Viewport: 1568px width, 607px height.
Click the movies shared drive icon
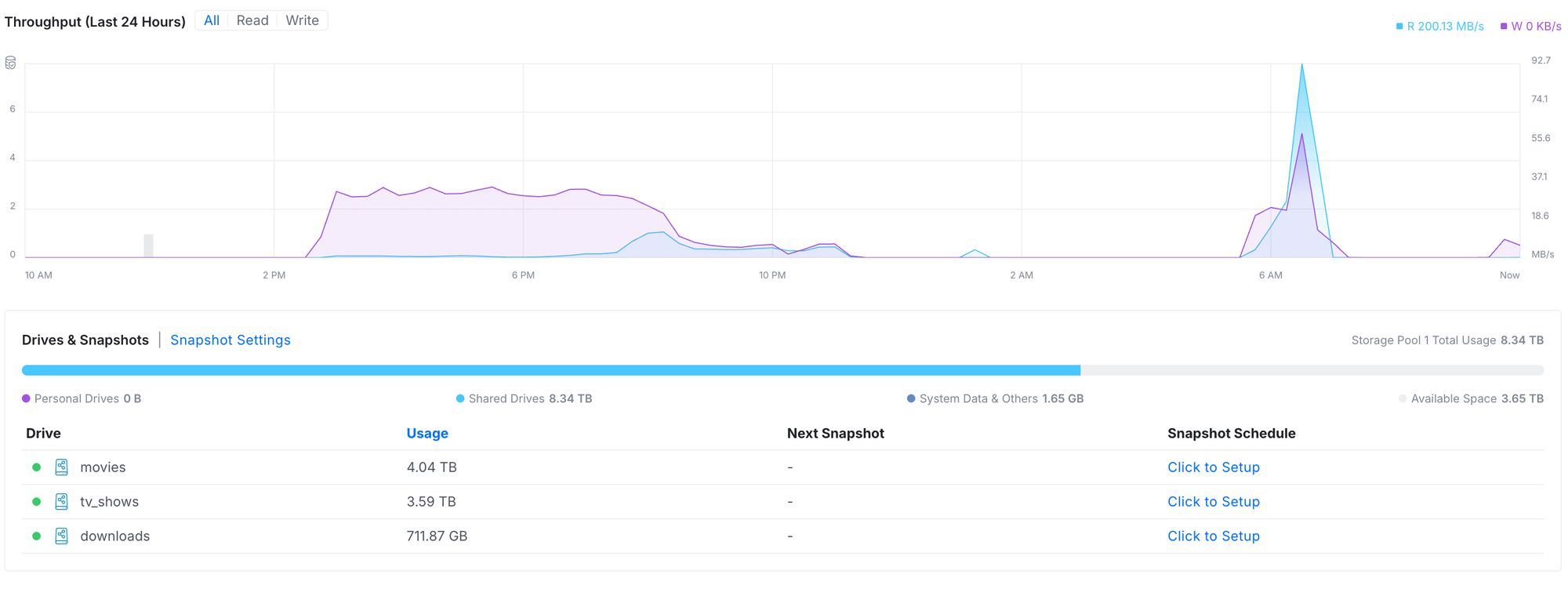pyautogui.click(x=61, y=467)
